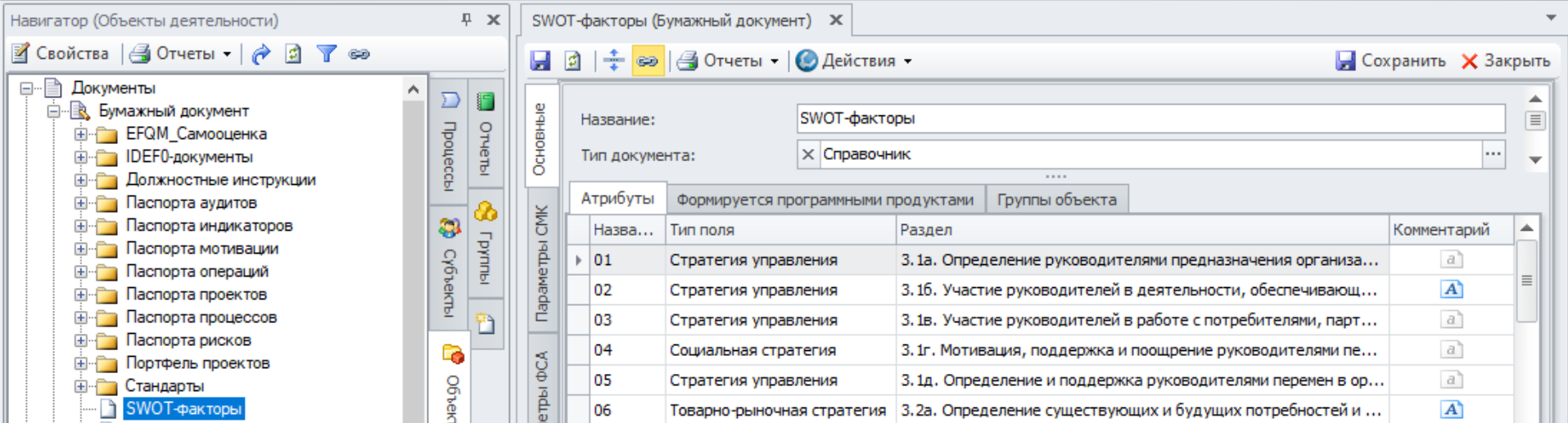
Task: Open the Действия dropdown menu
Action: [854, 61]
